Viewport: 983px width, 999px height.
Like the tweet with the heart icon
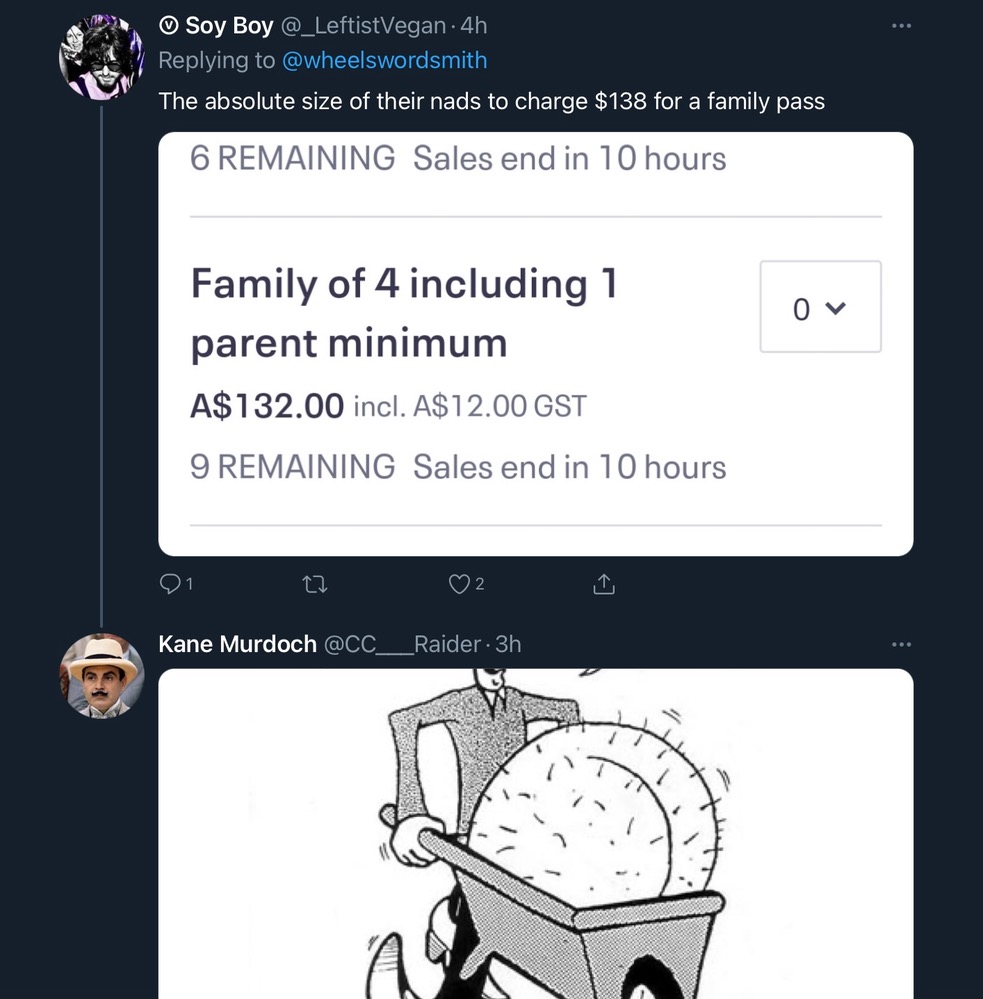pos(459,585)
